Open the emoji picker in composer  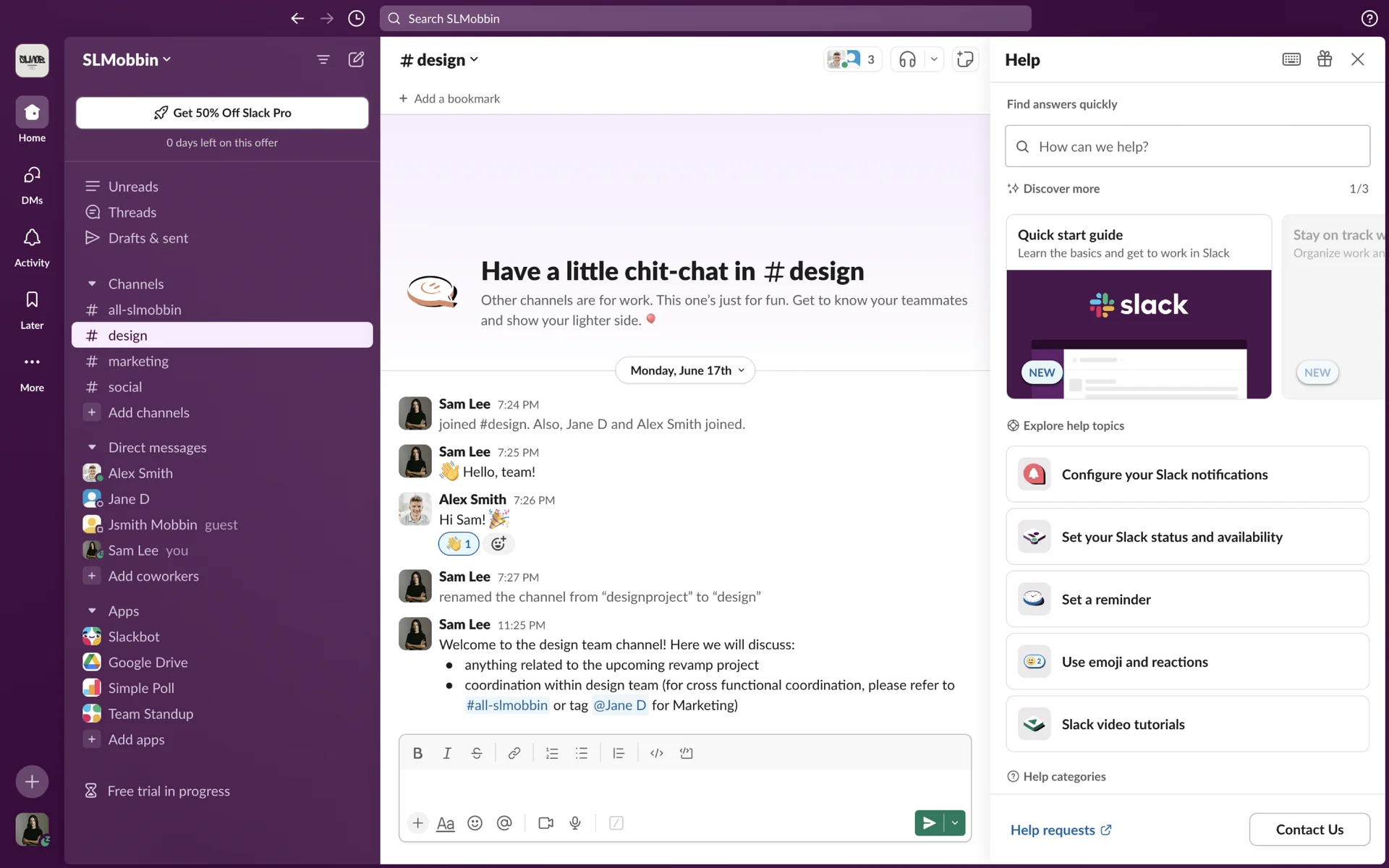coord(475,823)
